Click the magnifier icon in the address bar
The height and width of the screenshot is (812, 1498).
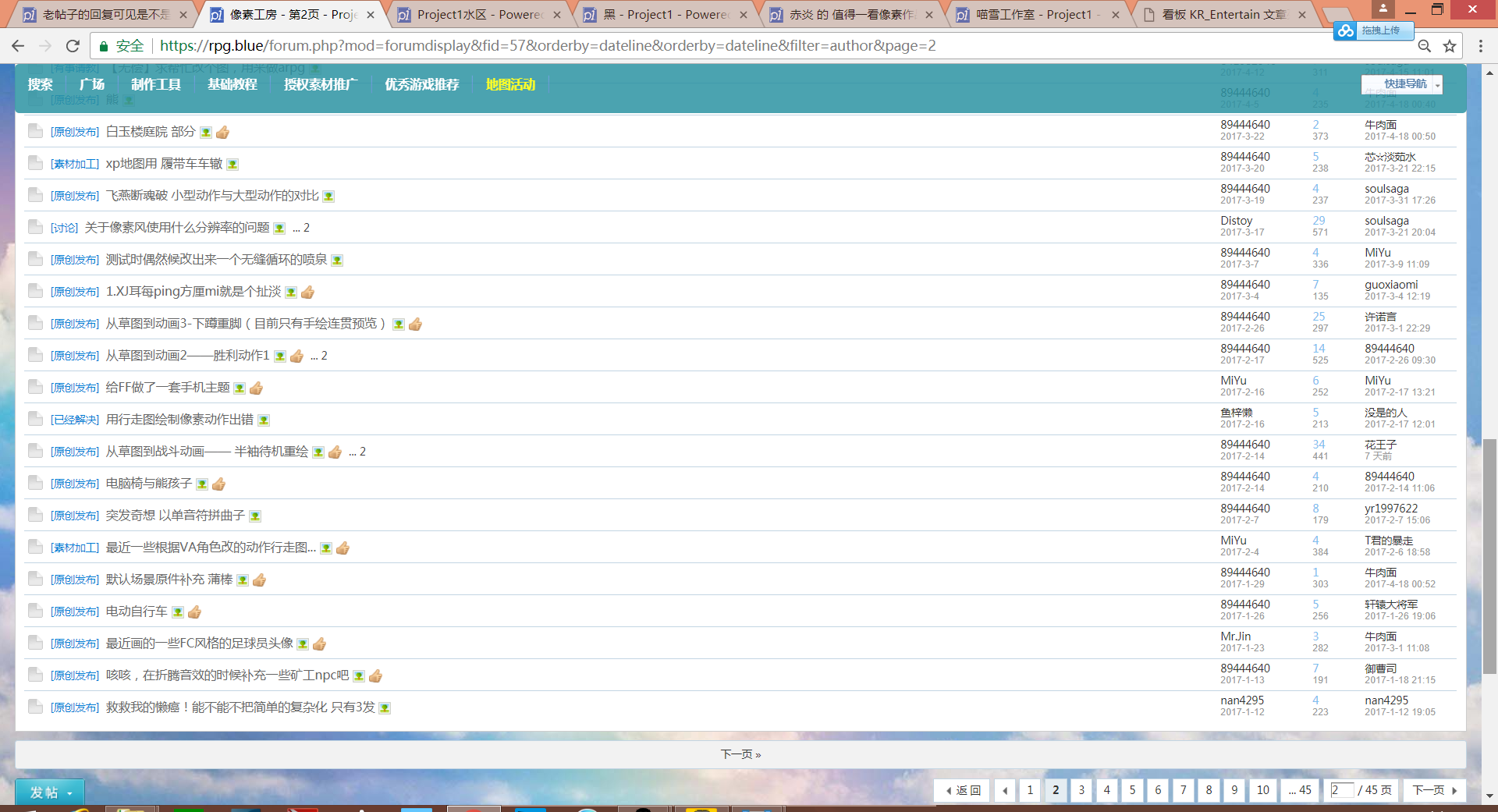pos(1424,46)
